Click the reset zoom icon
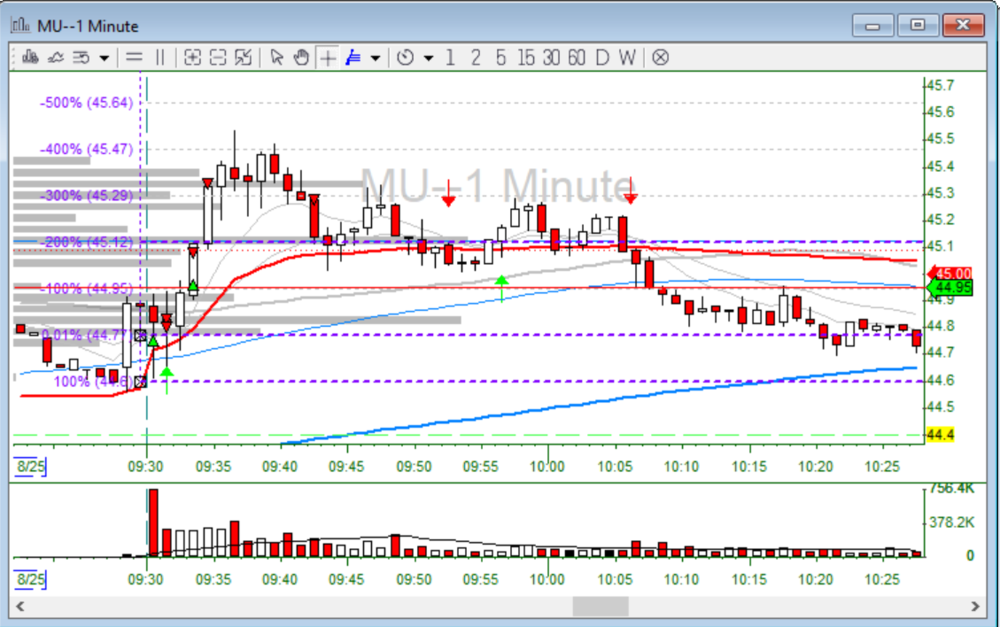The image size is (1000, 627). point(243,58)
